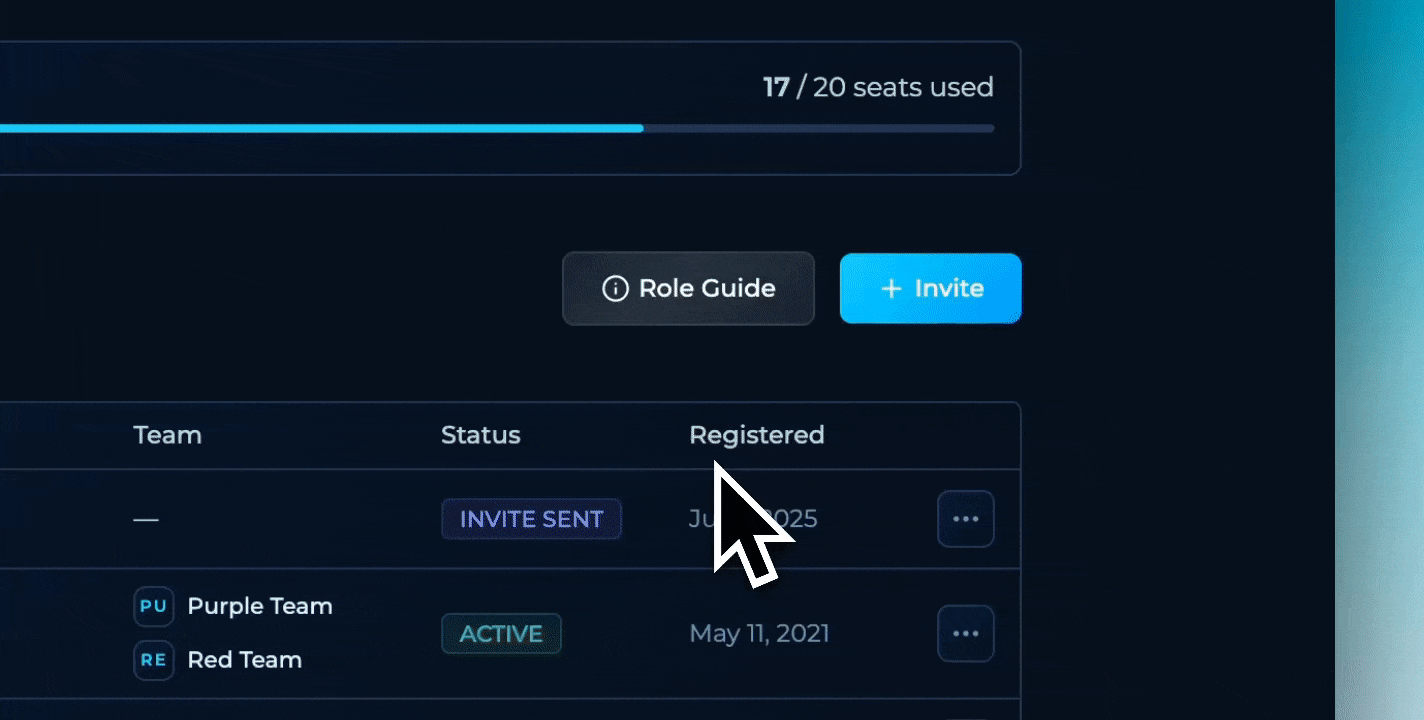
Task: Click the INVITE SENT status badge
Action: point(531,519)
